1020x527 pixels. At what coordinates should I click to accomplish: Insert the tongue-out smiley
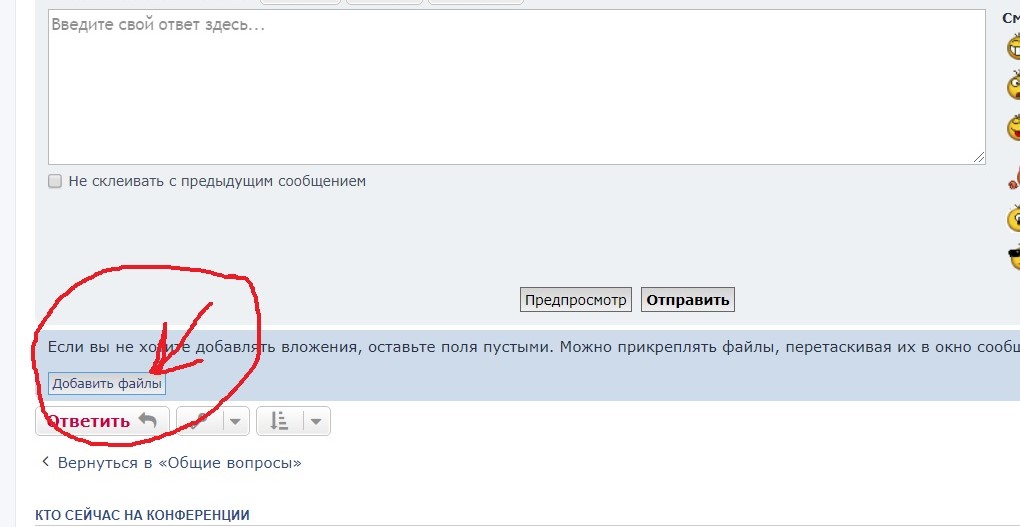pos(1012,129)
